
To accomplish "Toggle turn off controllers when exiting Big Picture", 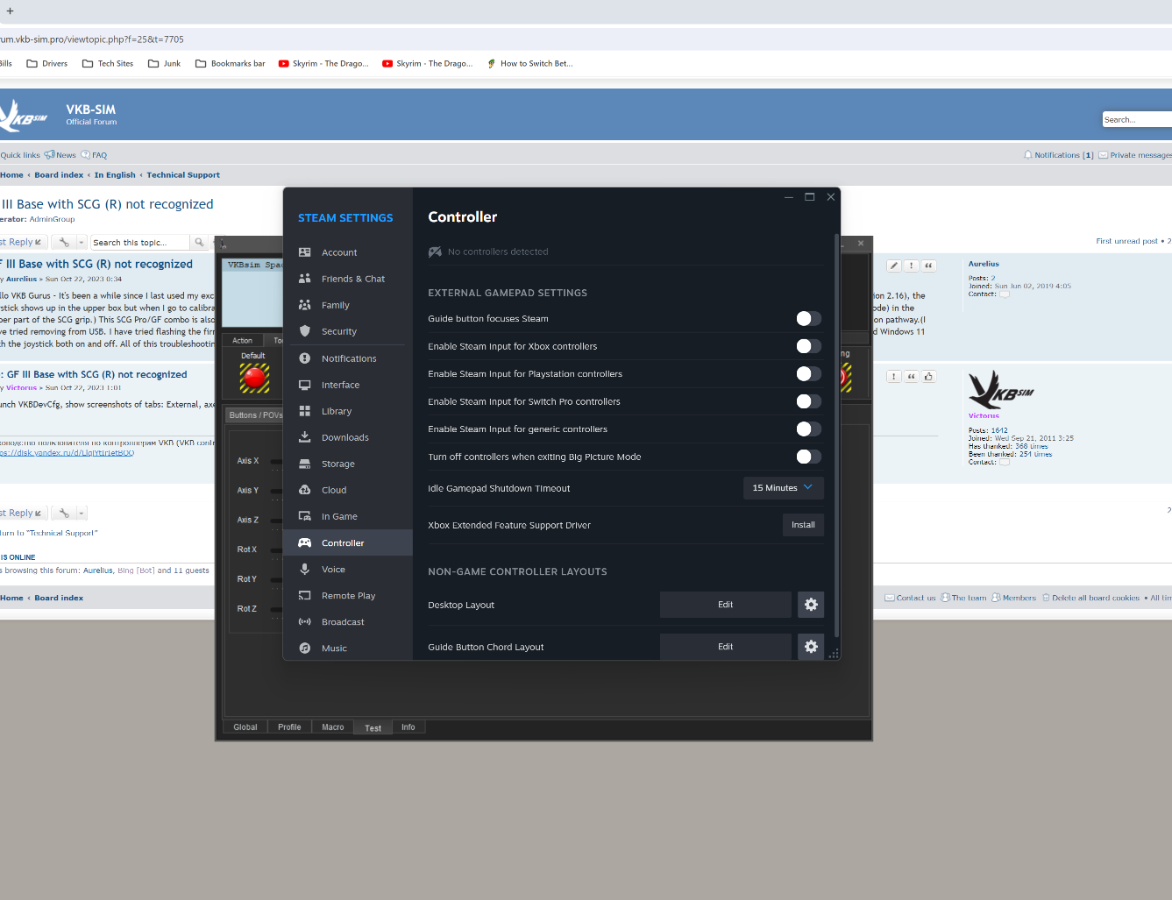I will click(x=808, y=457).
